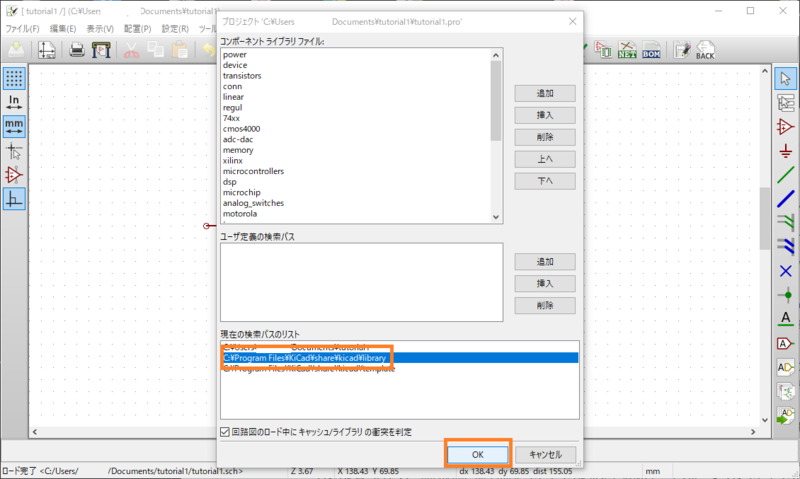Uncheck cache/library conflict check on load
The image size is (800, 479).
coord(224,432)
